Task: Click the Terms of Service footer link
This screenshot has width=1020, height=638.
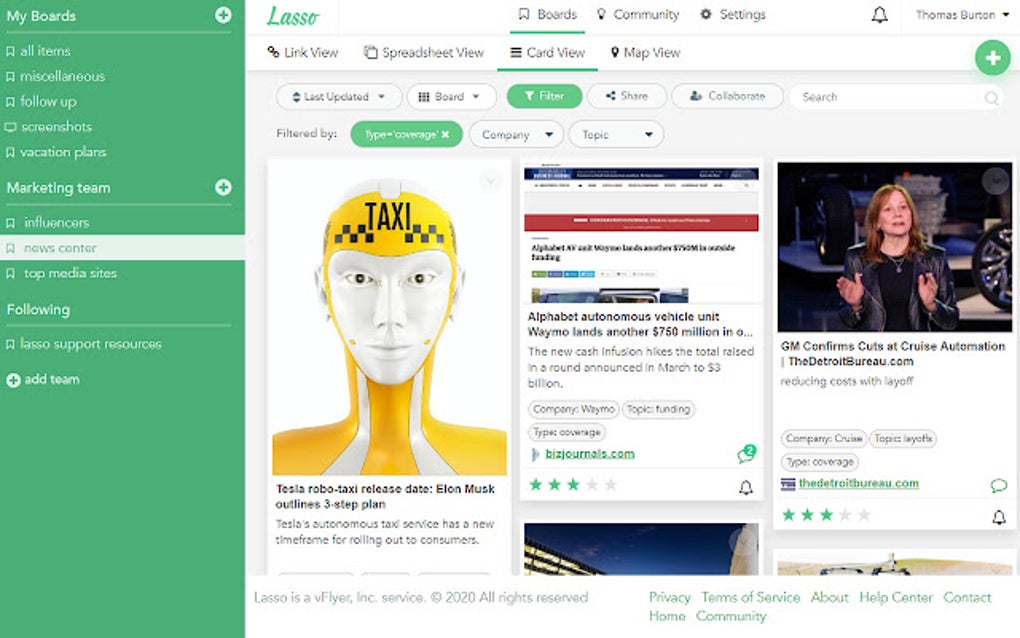Action: pos(751,597)
